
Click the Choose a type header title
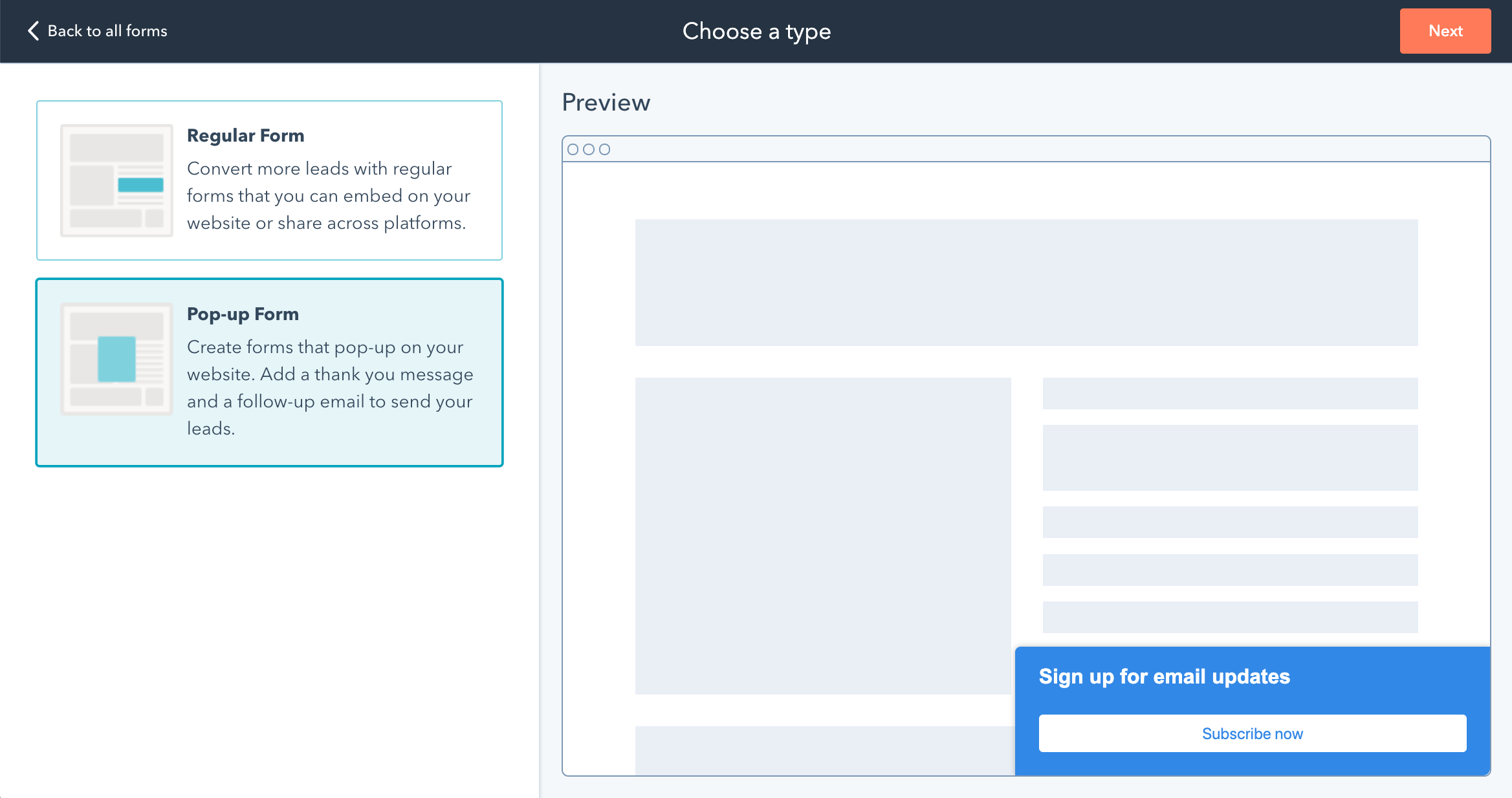pos(756,31)
